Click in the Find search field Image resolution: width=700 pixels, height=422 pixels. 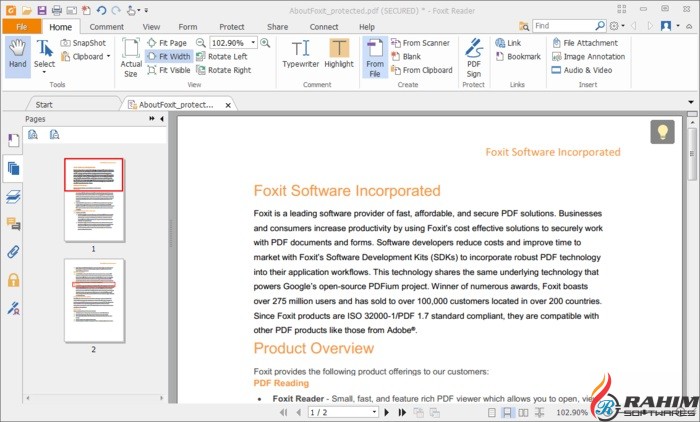coord(564,26)
